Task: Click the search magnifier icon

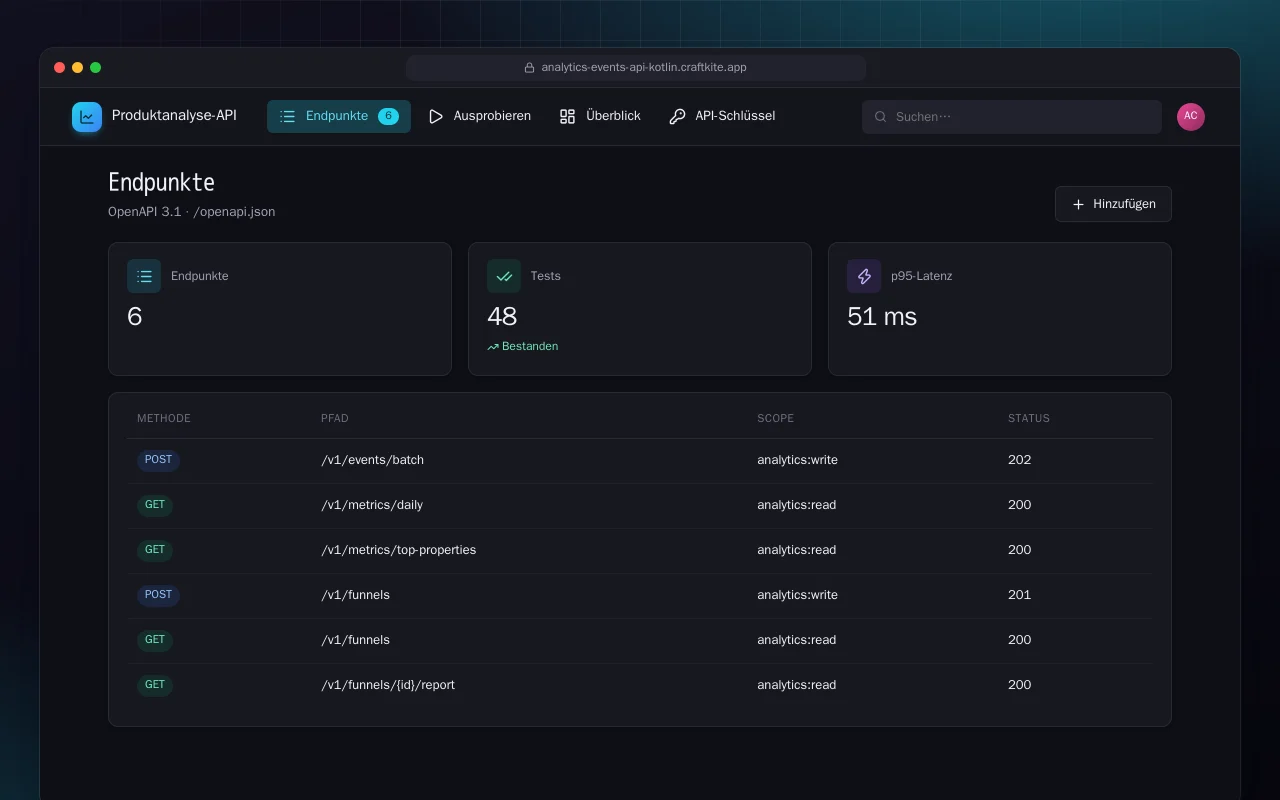Action: pos(881,117)
